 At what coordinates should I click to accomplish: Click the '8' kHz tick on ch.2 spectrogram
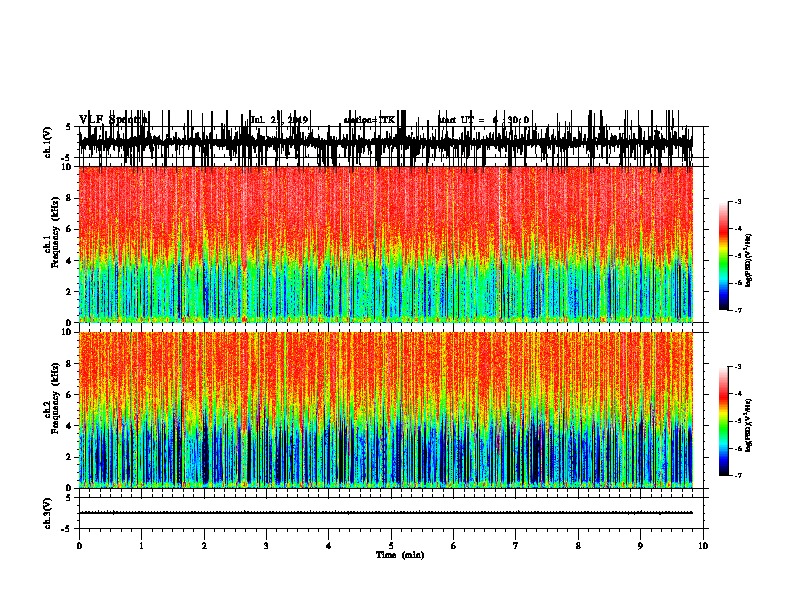tap(70, 364)
